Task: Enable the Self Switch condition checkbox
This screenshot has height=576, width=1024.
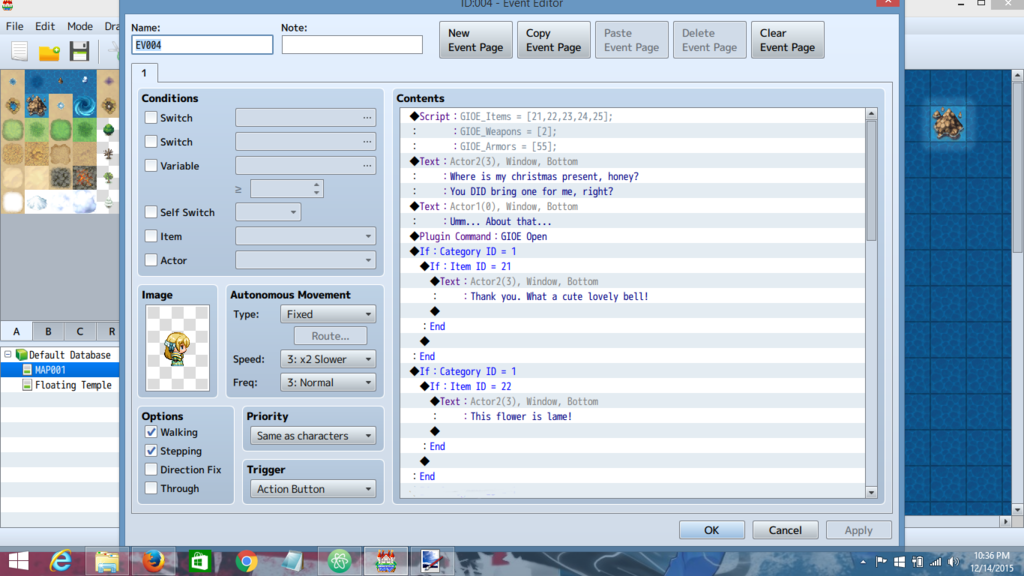Action: (151, 212)
